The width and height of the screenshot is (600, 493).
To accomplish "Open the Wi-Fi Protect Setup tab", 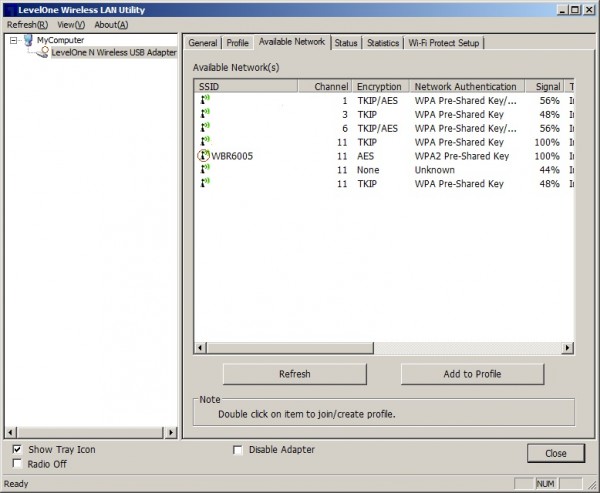I will pos(444,43).
